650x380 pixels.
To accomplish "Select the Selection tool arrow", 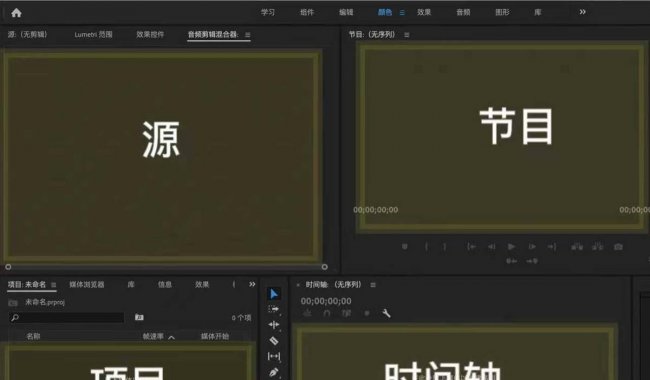I will [274, 294].
